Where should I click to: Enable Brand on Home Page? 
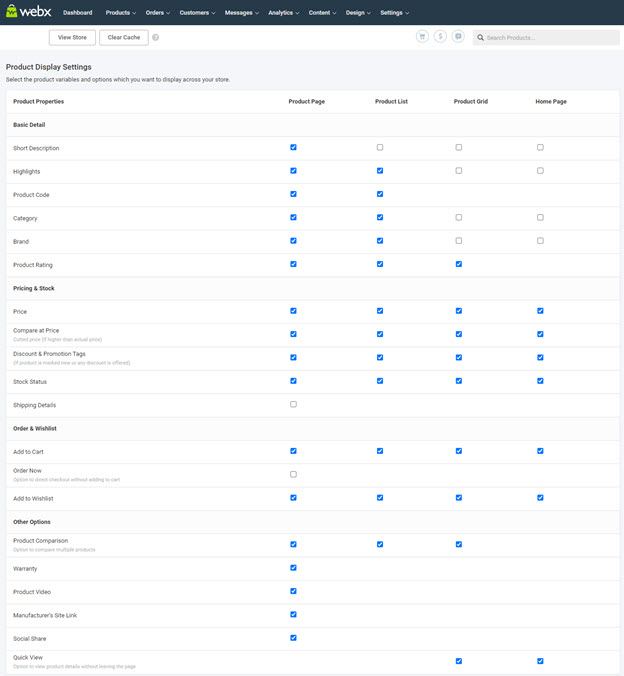540,241
